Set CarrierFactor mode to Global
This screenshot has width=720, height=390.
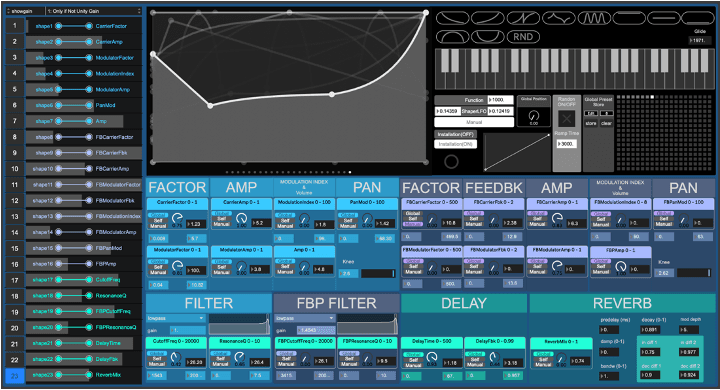(158, 215)
